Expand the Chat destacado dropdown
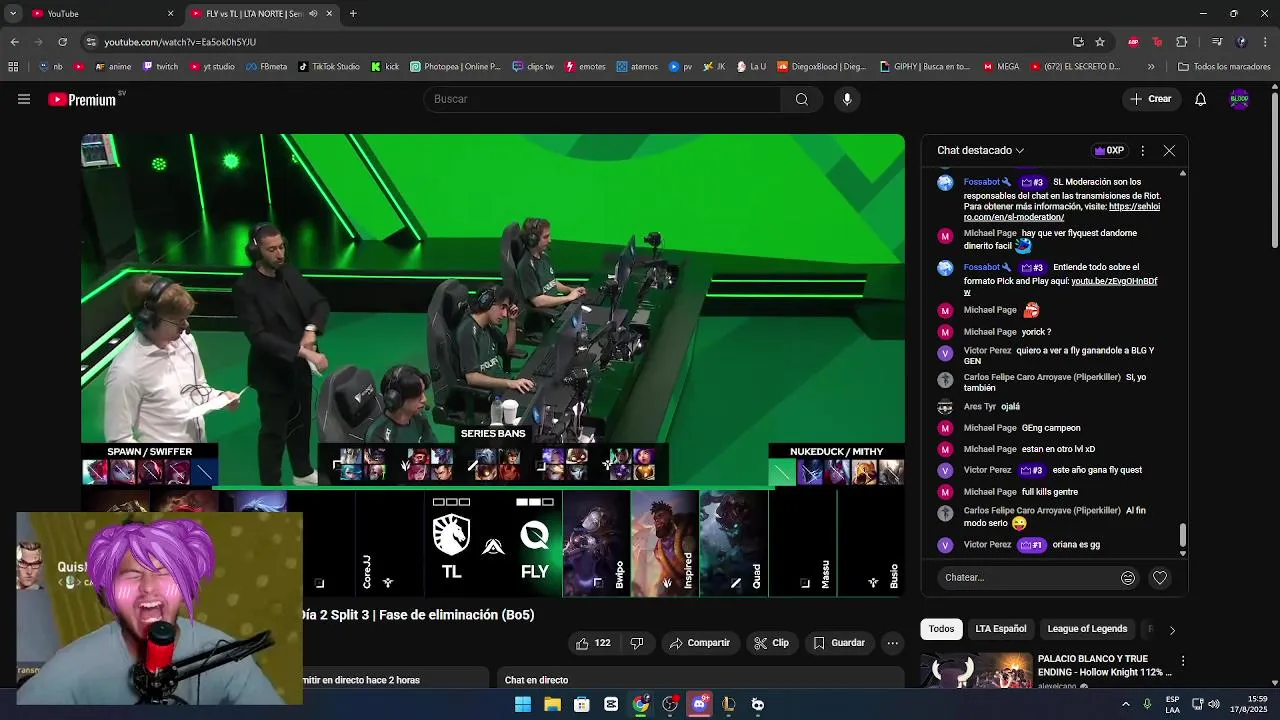Image resolution: width=1280 pixels, height=720 pixels. pyautogui.click(x=980, y=150)
